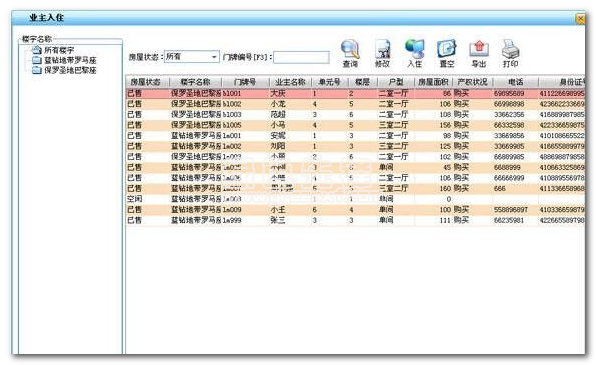Sort by 业主名称 column header
Viewport: 596px width, 365px height.
pos(290,82)
